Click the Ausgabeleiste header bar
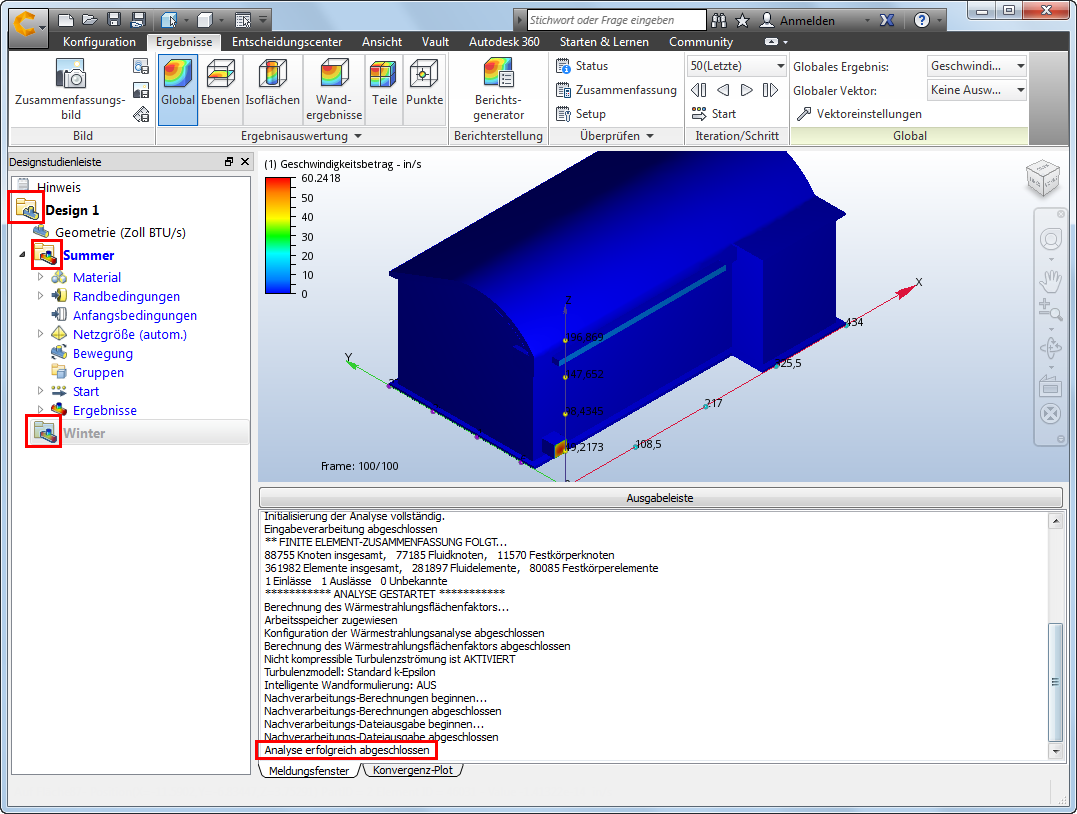The height and width of the screenshot is (814, 1077). pyautogui.click(x=660, y=498)
